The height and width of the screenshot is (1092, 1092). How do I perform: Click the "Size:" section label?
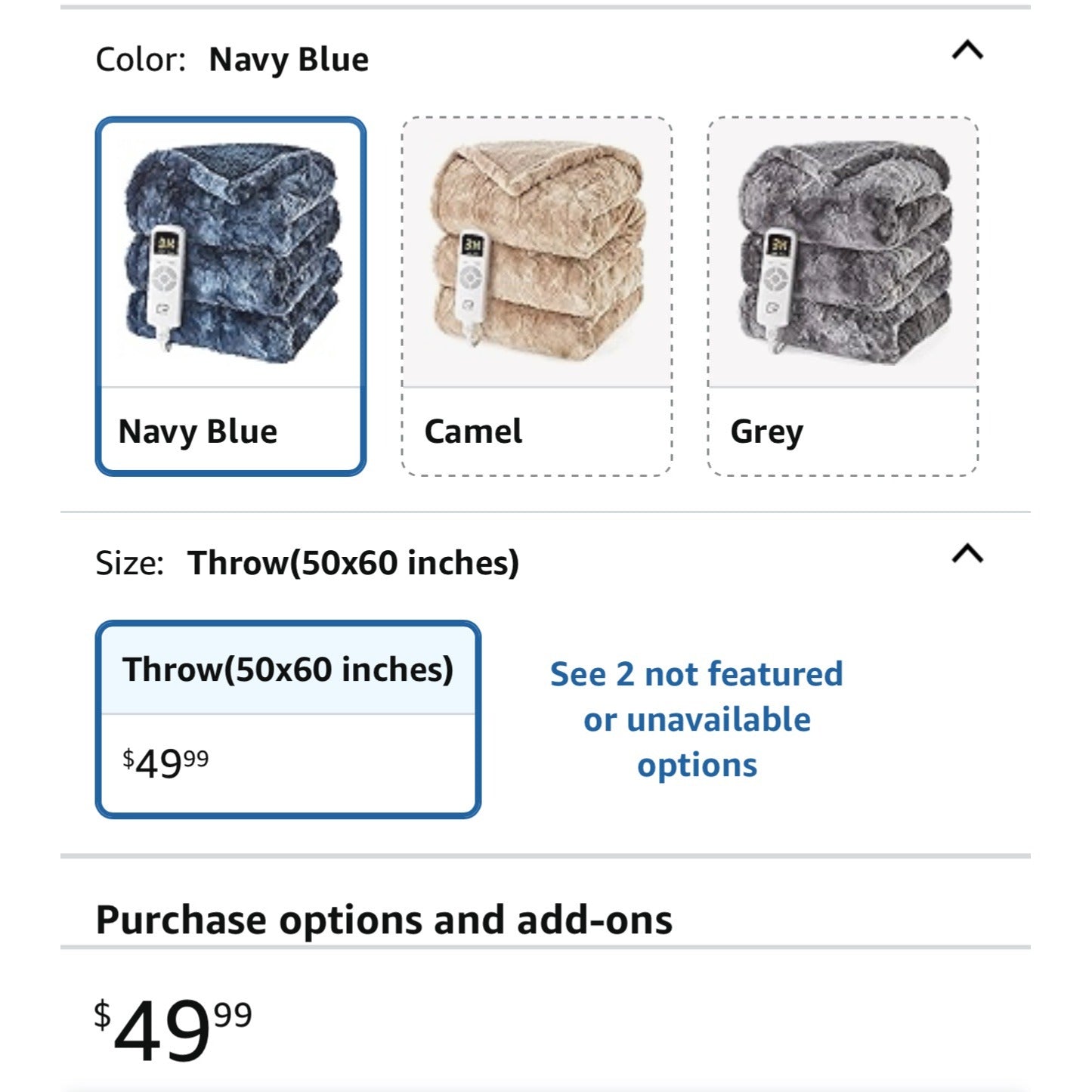point(129,563)
